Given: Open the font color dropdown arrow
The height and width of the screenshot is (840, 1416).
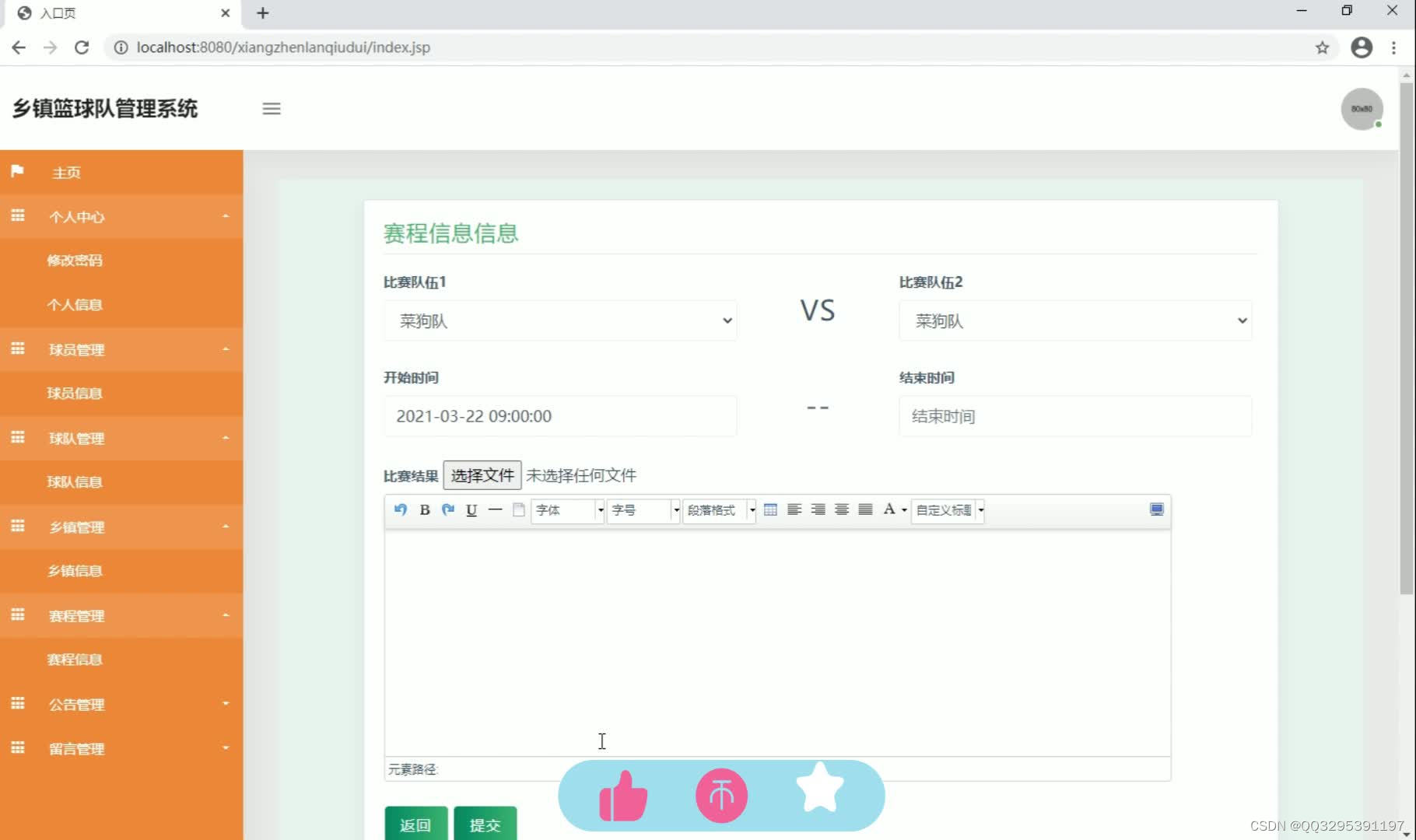Looking at the screenshot, I should pyautogui.click(x=904, y=510).
